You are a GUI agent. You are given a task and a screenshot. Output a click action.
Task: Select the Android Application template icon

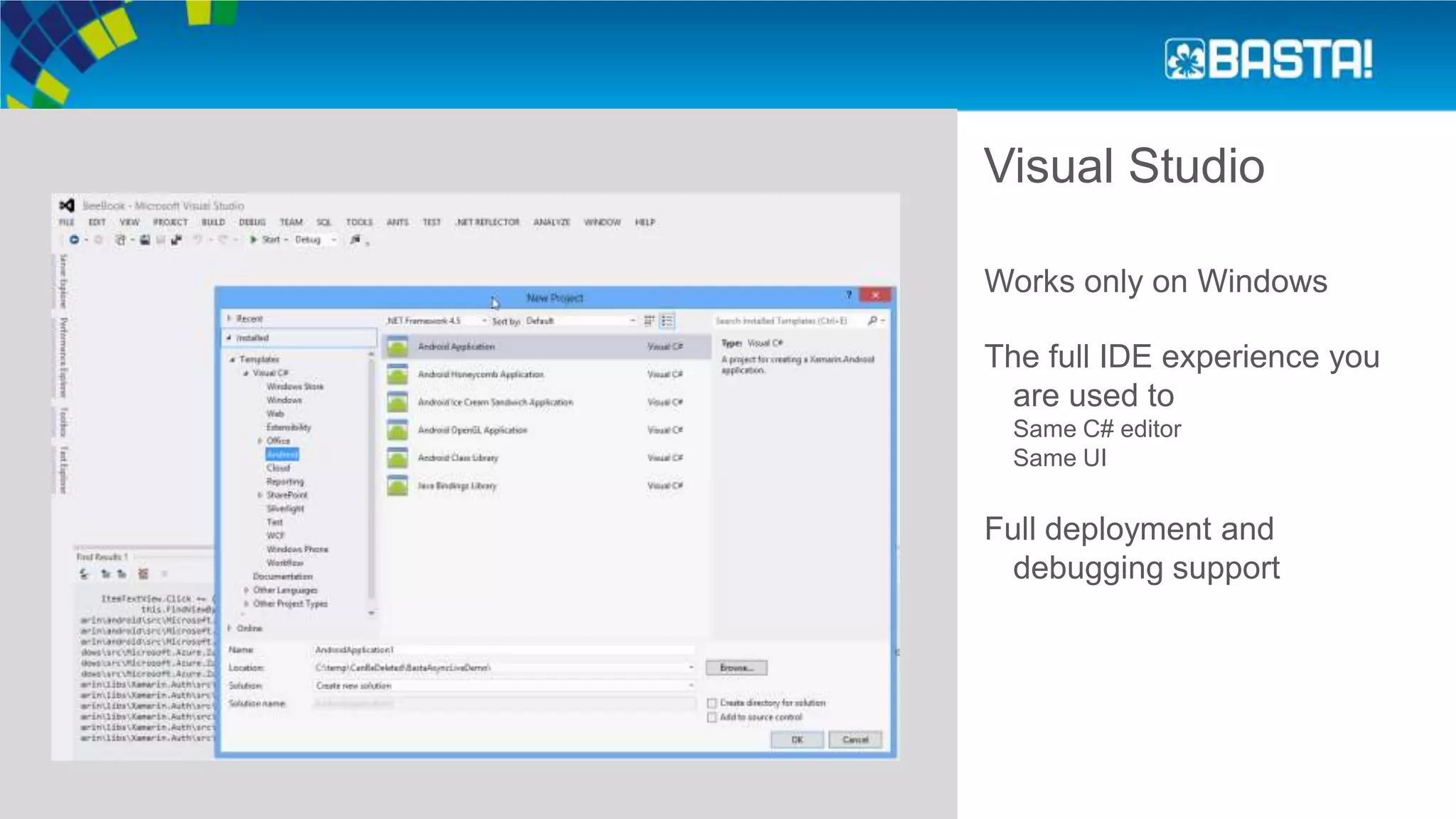[x=397, y=347]
